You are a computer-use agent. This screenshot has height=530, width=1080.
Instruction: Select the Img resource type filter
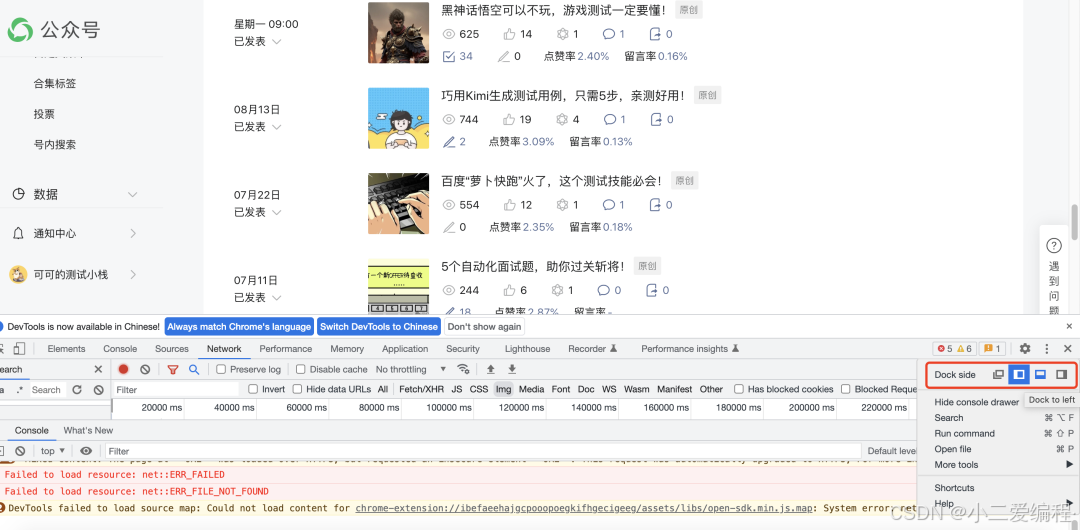coord(503,389)
